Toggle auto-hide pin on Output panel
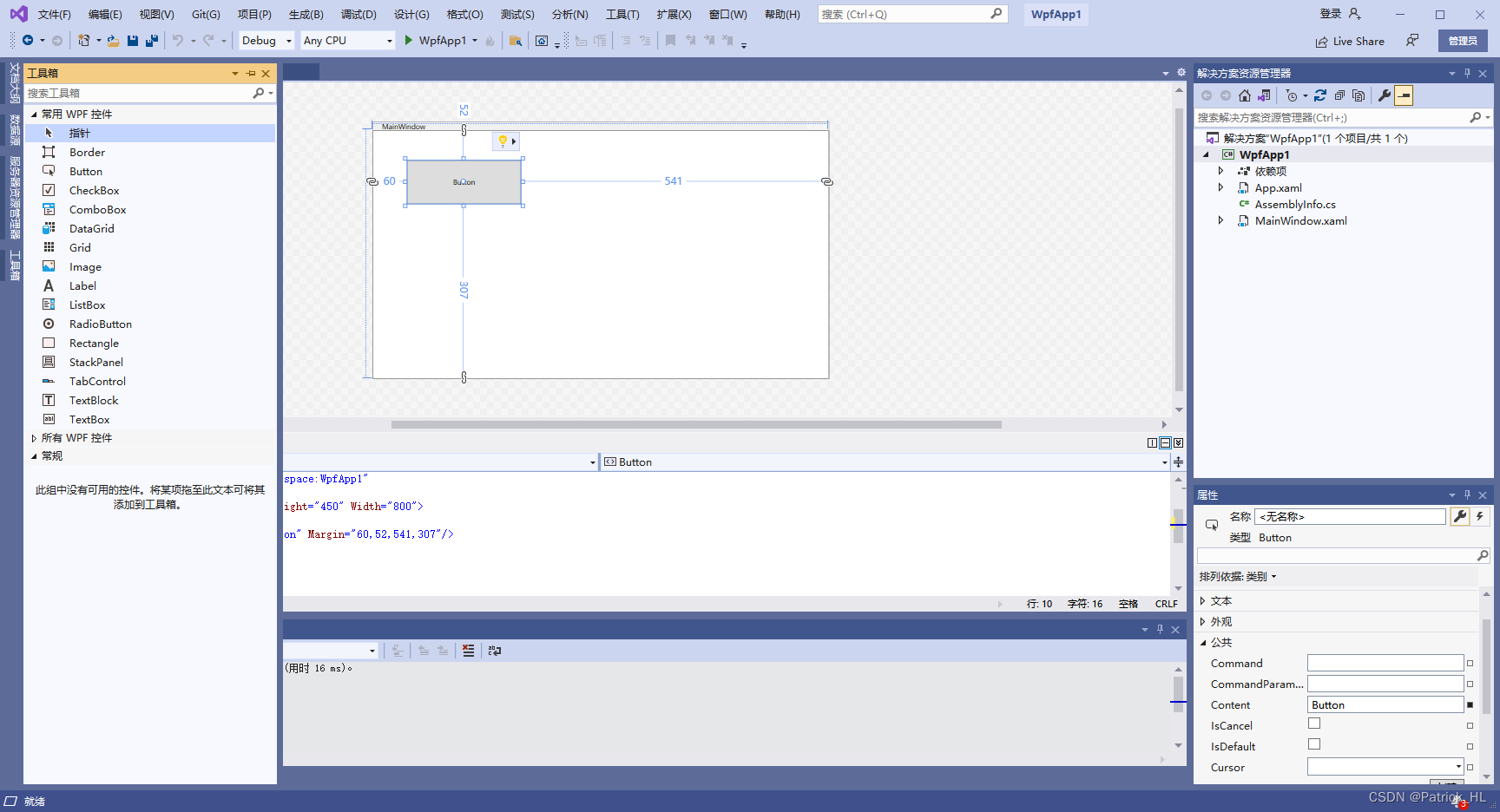The image size is (1500, 812). tap(1160, 629)
